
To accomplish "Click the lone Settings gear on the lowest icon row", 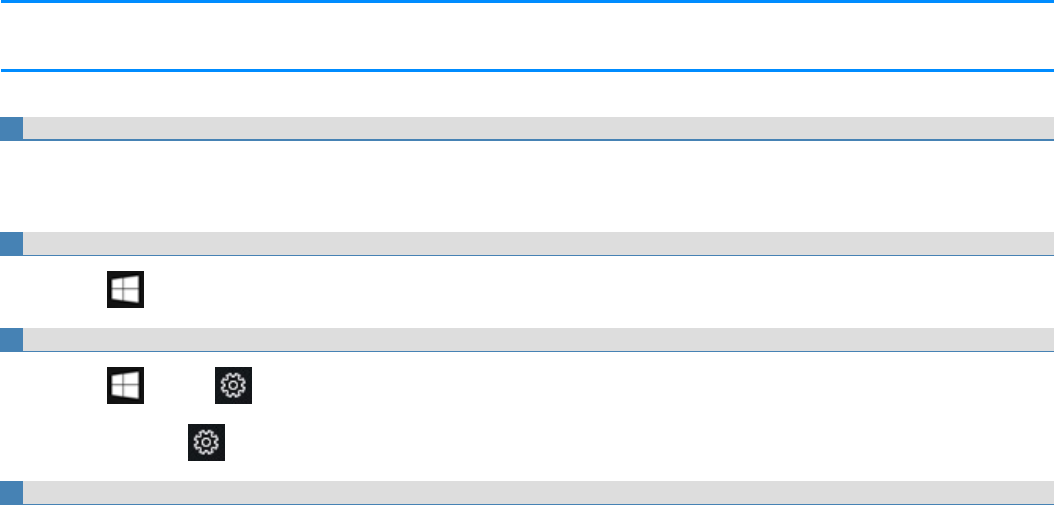I will tap(207, 442).
